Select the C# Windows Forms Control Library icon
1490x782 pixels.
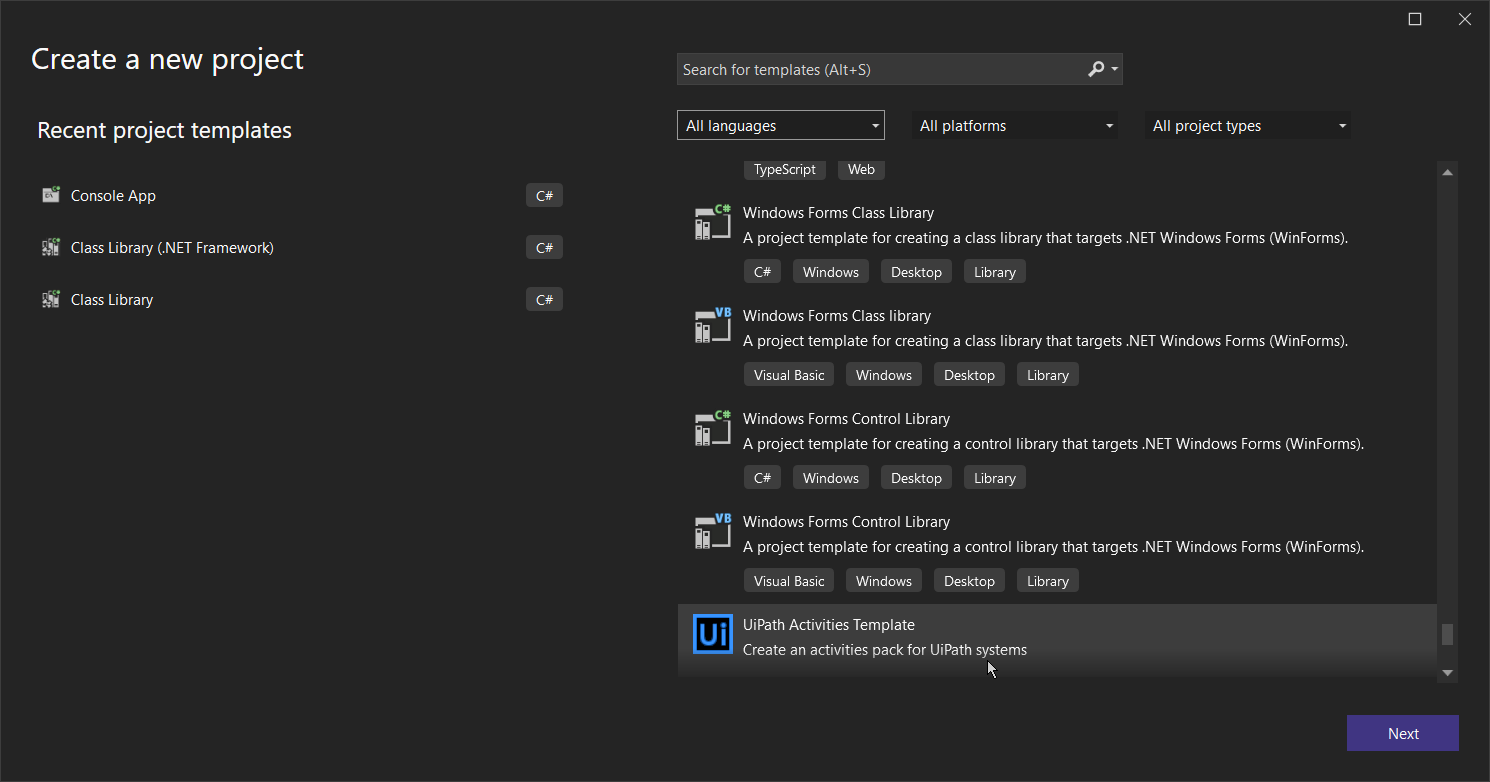coord(712,428)
